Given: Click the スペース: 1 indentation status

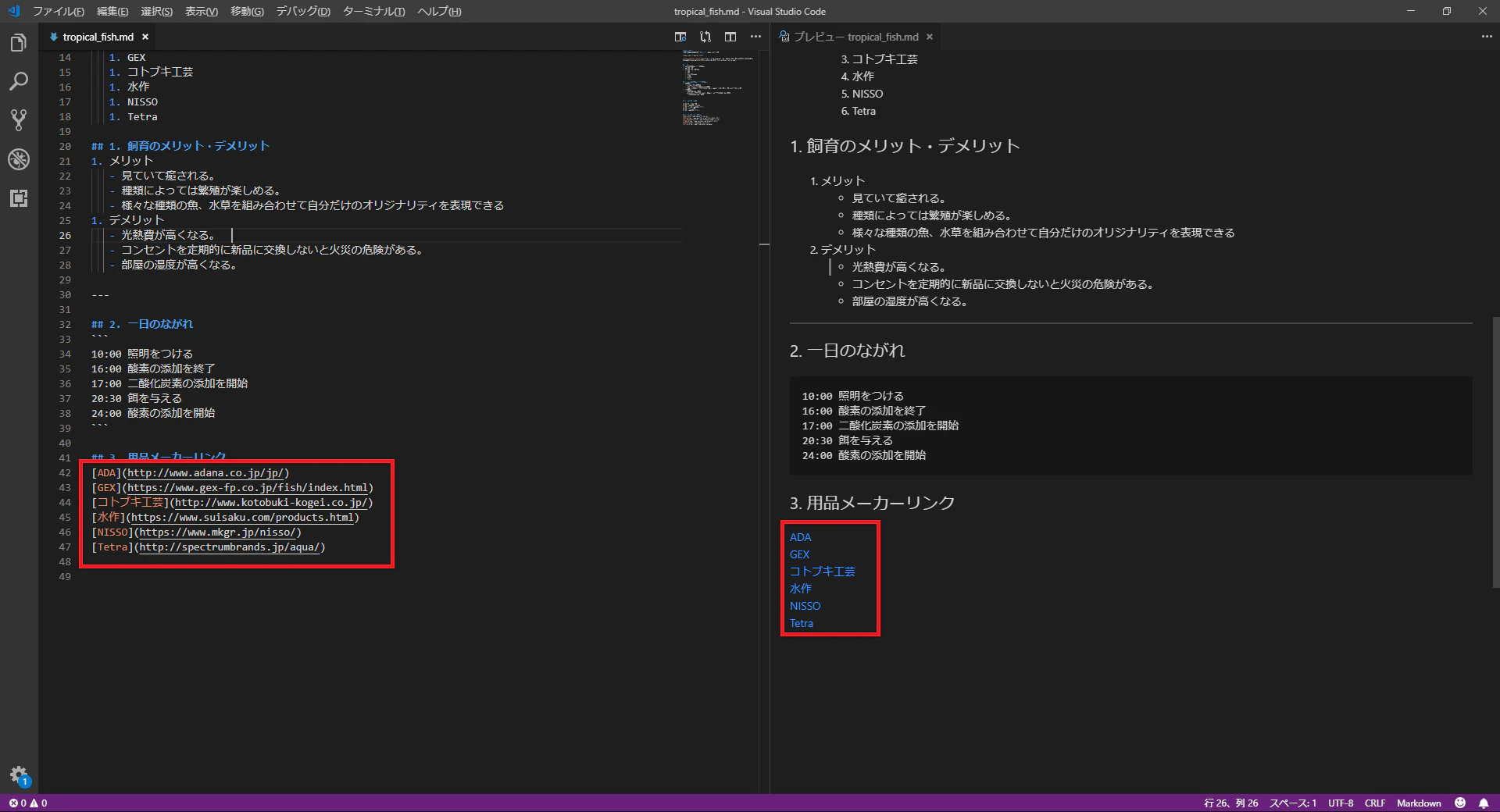Looking at the screenshot, I should 1292,803.
